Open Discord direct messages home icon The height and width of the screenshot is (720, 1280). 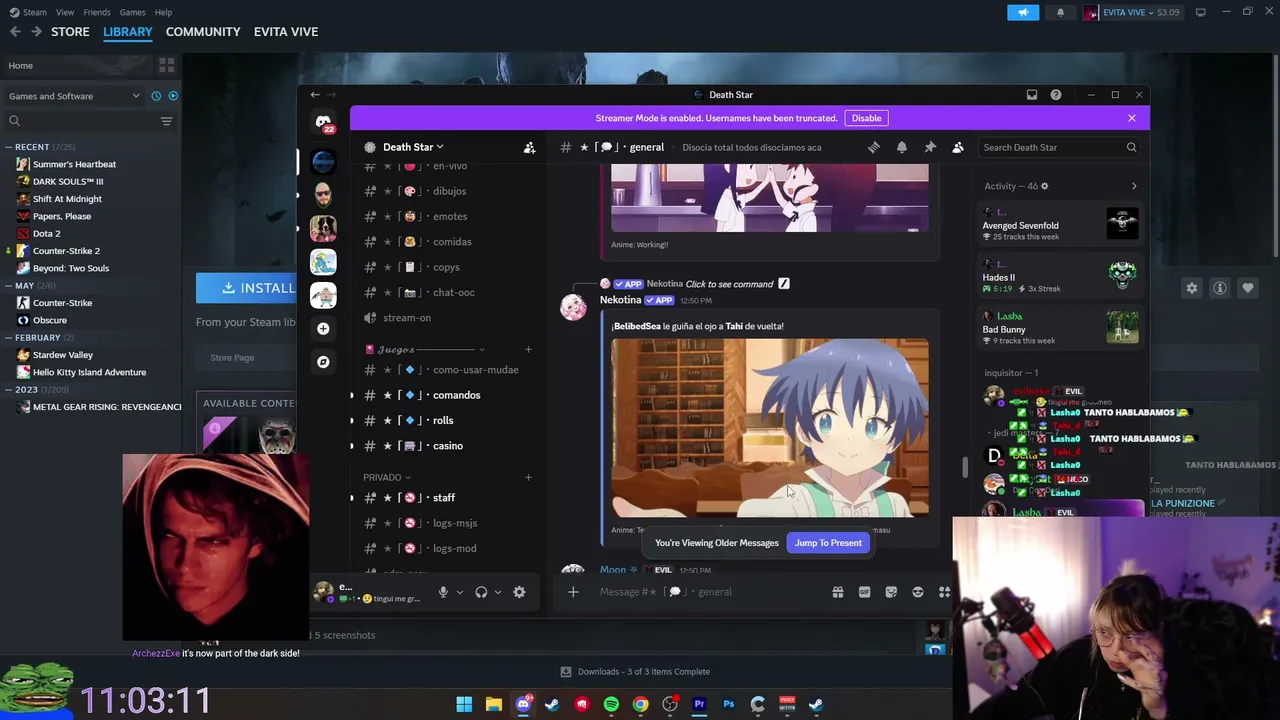323,123
